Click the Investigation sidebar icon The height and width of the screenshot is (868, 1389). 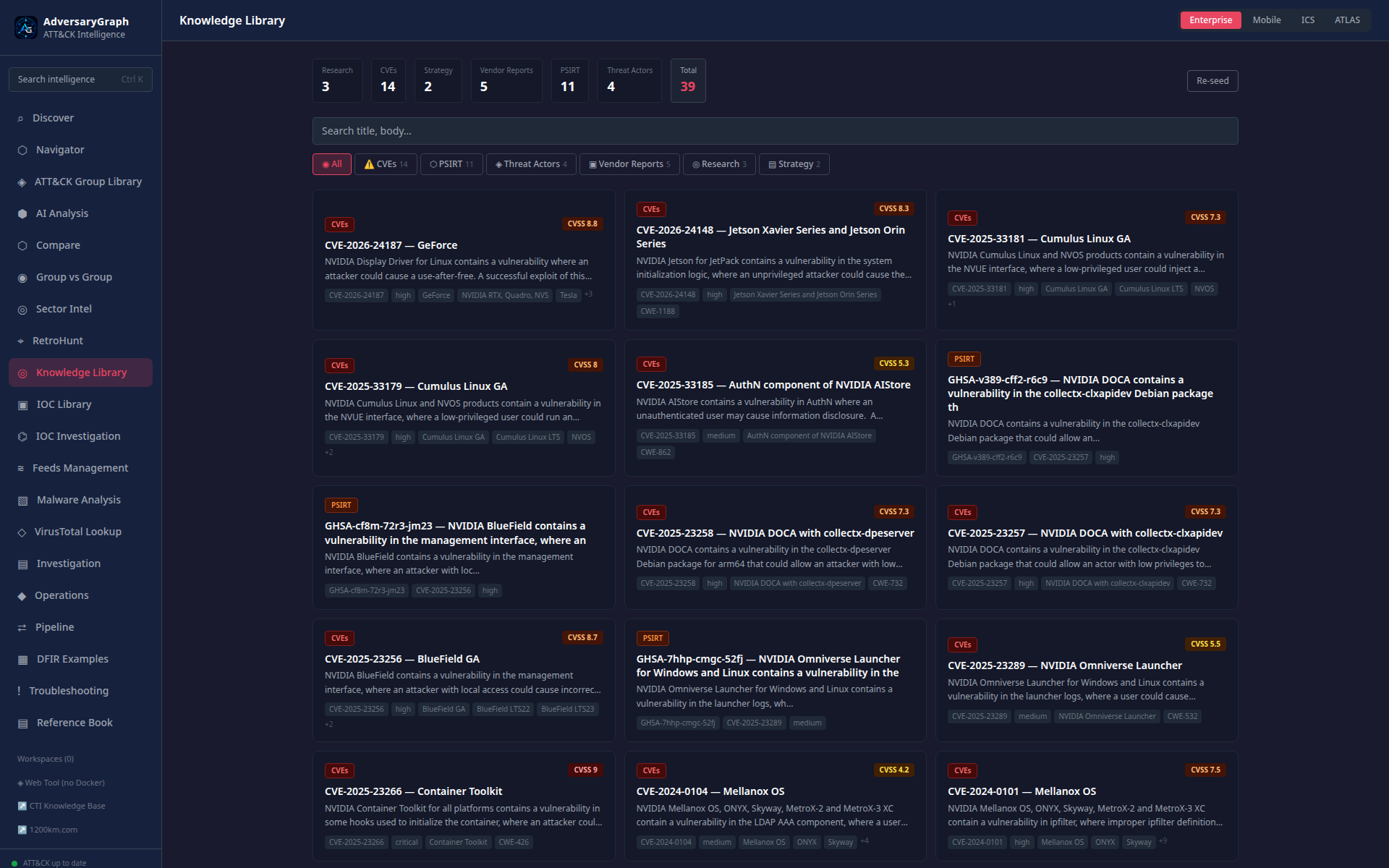coord(22,564)
